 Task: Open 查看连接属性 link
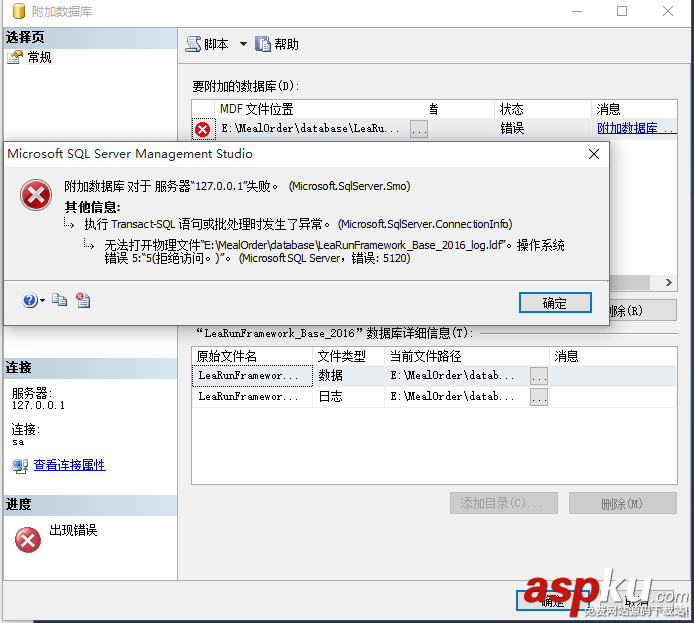pyautogui.click(x=69, y=465)
